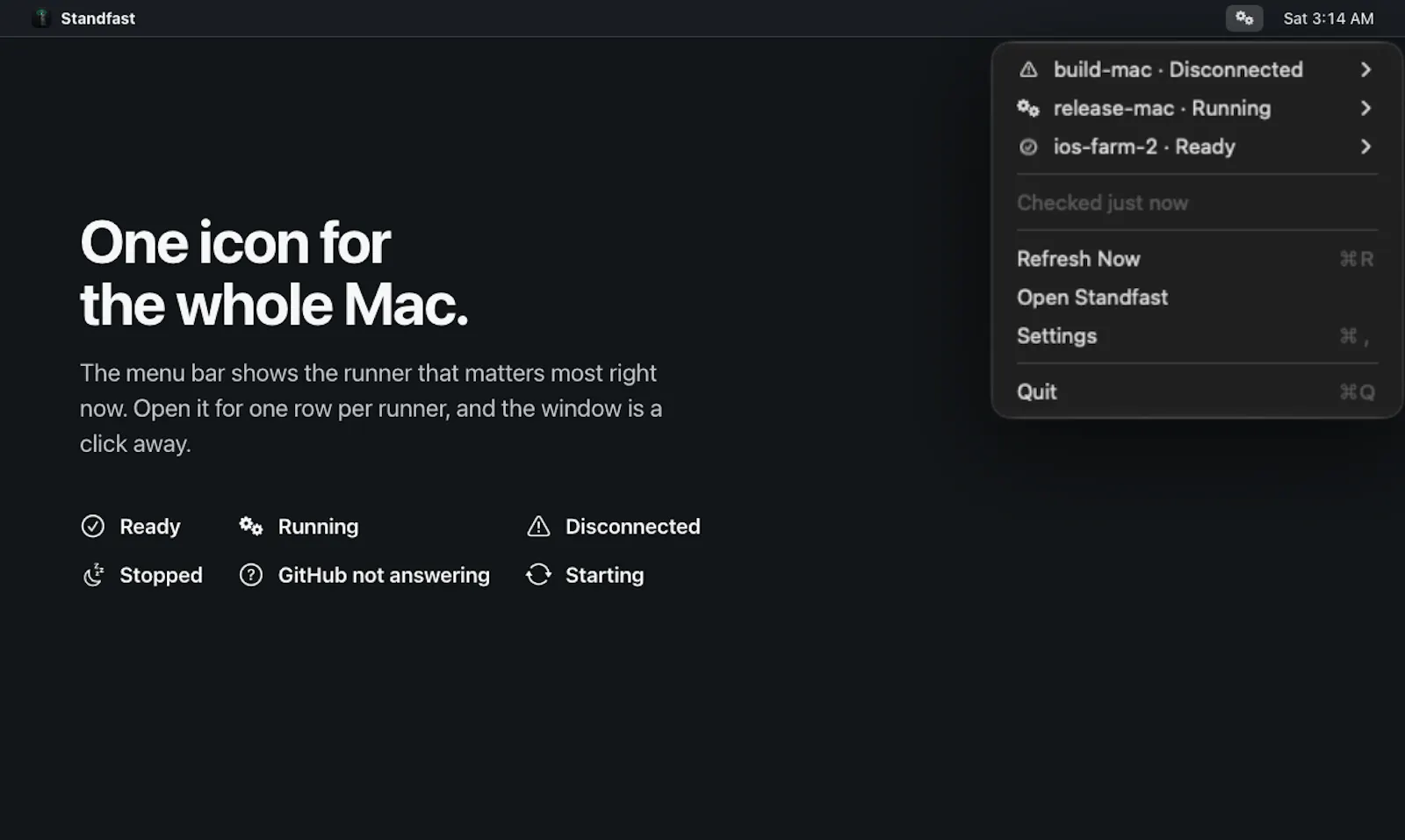
Task: Select release-mac · Running menu row
Action: [x=1197, y=108]
